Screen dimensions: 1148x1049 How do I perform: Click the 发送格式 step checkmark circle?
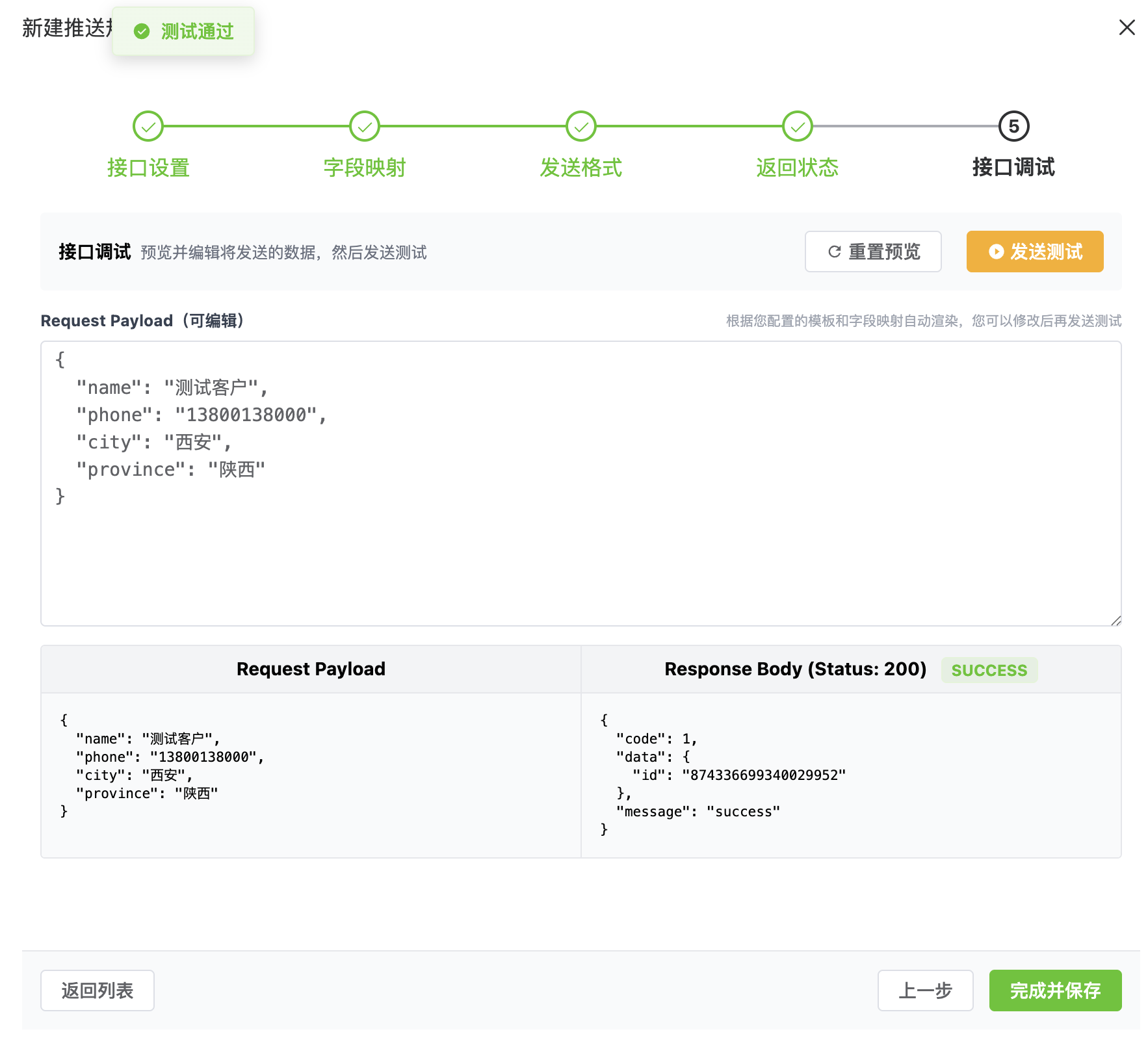(581, 127)
